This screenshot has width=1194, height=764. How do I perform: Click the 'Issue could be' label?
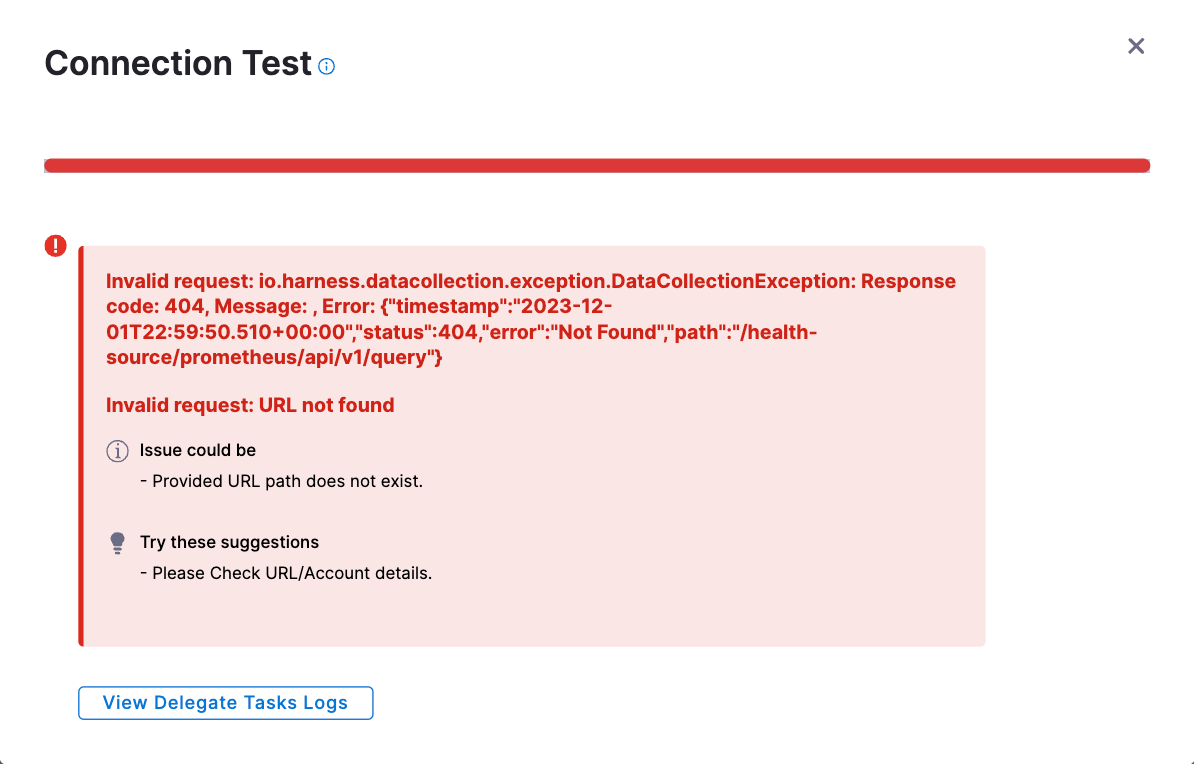click(198, 450)
